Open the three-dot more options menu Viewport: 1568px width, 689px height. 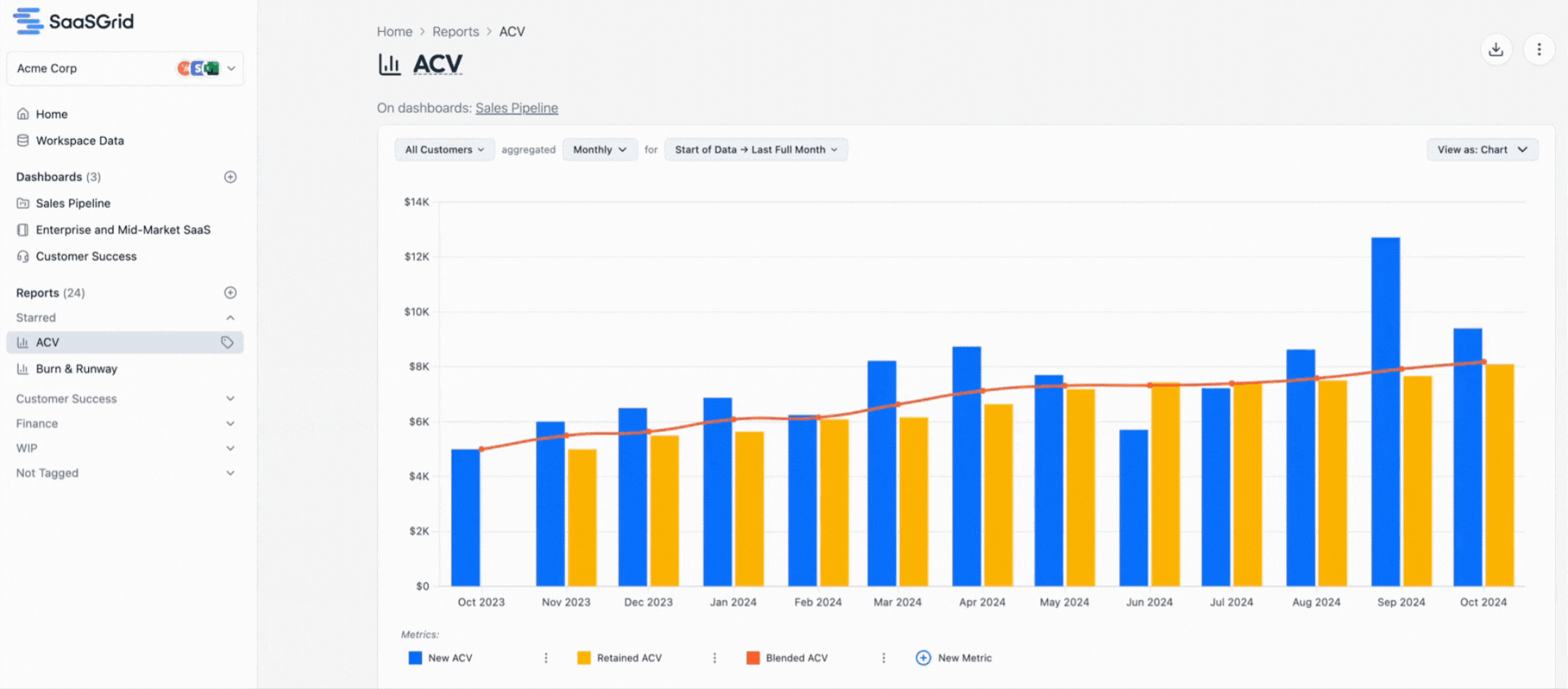pyautogui.click(x=1539, y=50)
